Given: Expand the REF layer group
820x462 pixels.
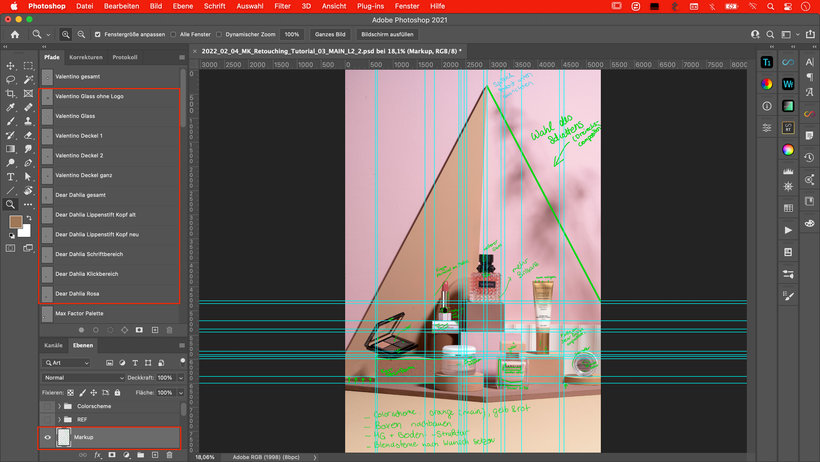Looking at the screenshot, I should [x=59, y=420].
